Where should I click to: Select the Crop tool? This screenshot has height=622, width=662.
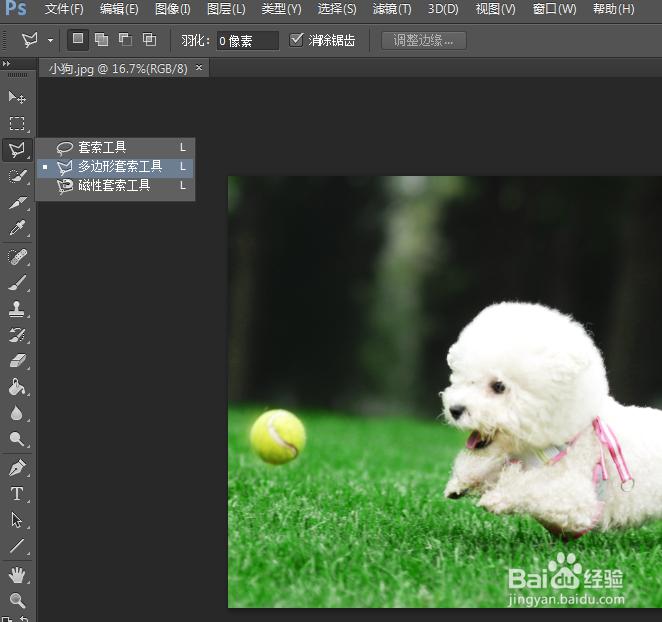(x=17, y=203)
